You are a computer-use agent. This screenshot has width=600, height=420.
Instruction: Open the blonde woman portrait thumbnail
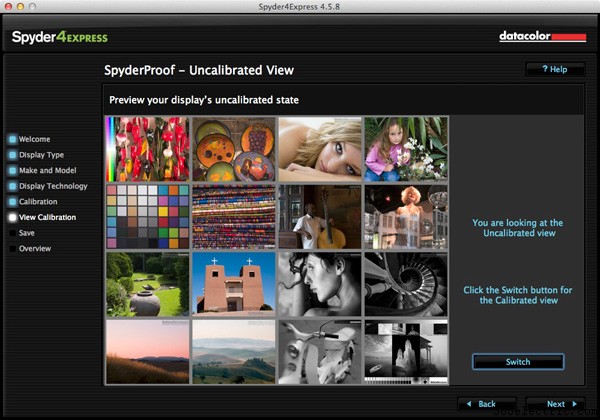pyautogui.click(x=320, y=149)
